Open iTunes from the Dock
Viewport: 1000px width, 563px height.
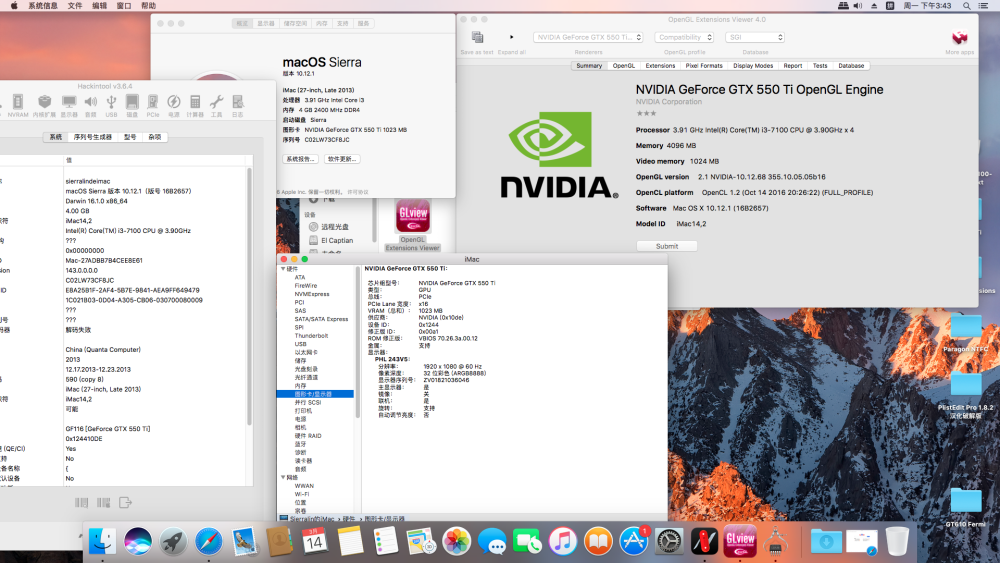tap(562, 541)
